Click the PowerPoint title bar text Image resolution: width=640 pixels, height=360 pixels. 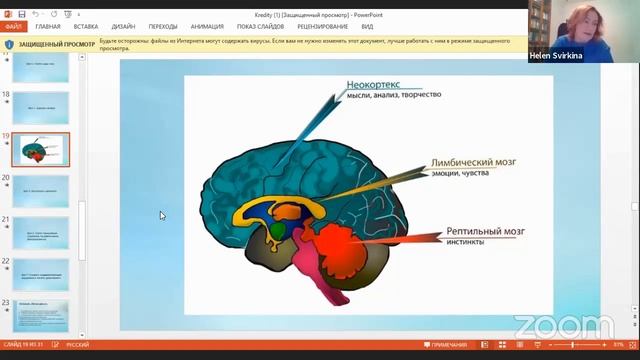318,15
